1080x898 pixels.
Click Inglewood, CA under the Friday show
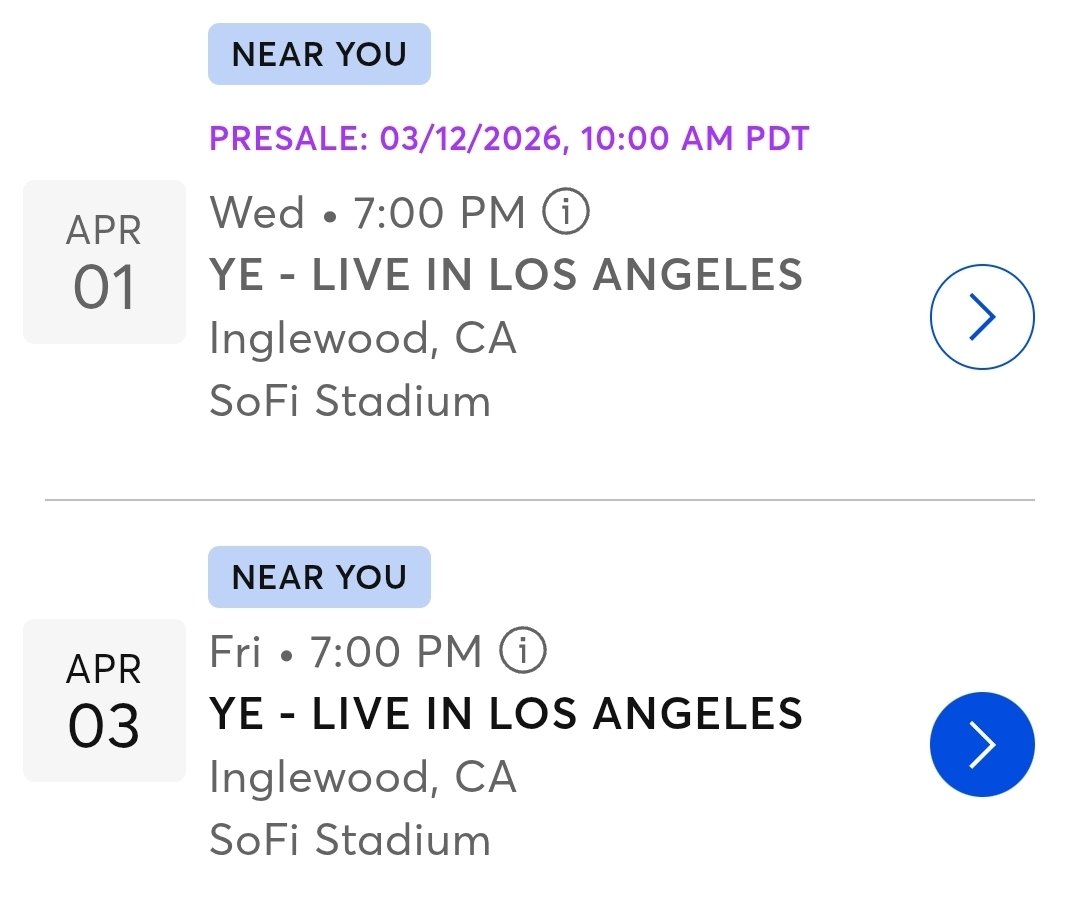362,777
